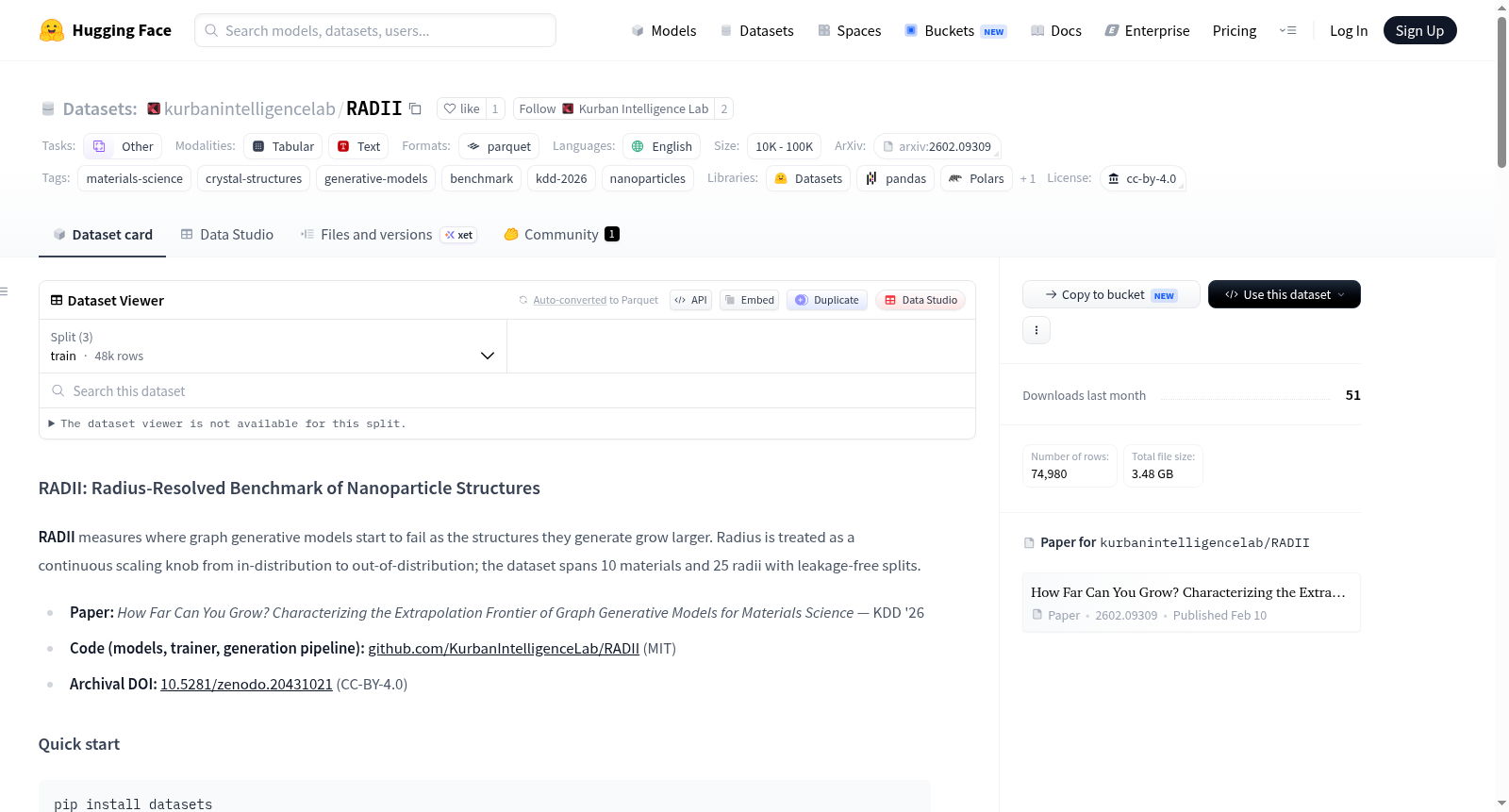Select the benchmark tag
The image size is (1509, 812).
(x=482, y=178)
